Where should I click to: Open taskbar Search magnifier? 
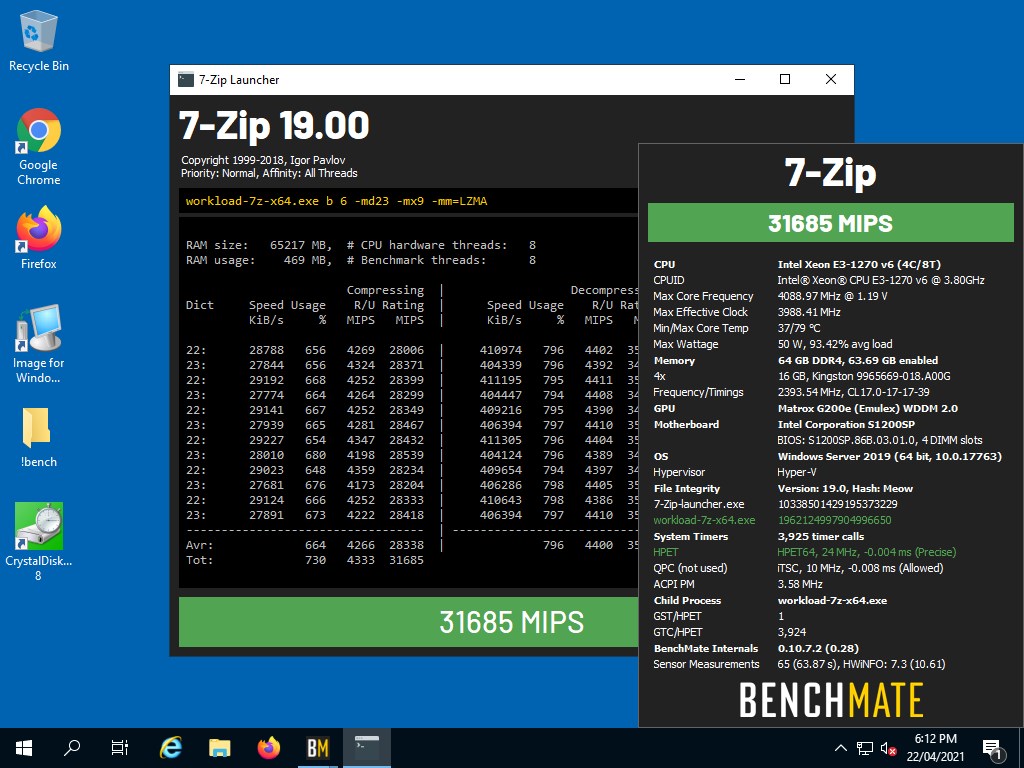pyautogui.click(x=72, y=748)
